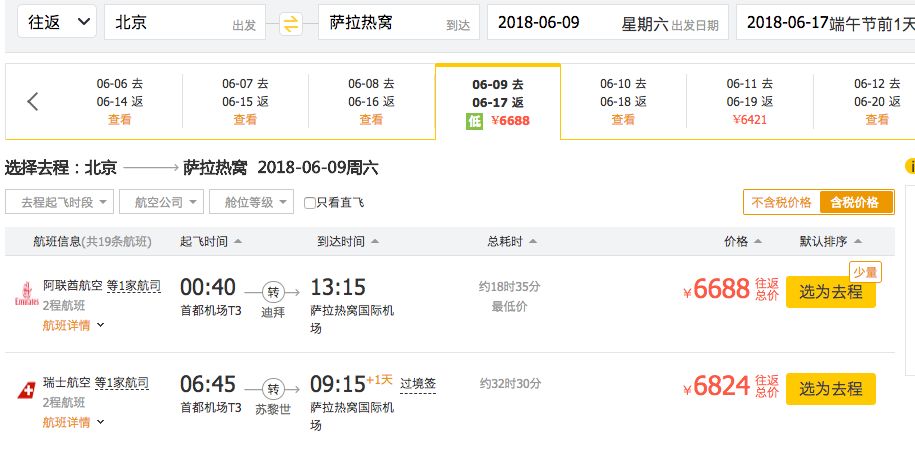This screenshot has width=915, height=449.
Task: Select the 06-10 to 06-18 date tab
Action: point(623,102)
